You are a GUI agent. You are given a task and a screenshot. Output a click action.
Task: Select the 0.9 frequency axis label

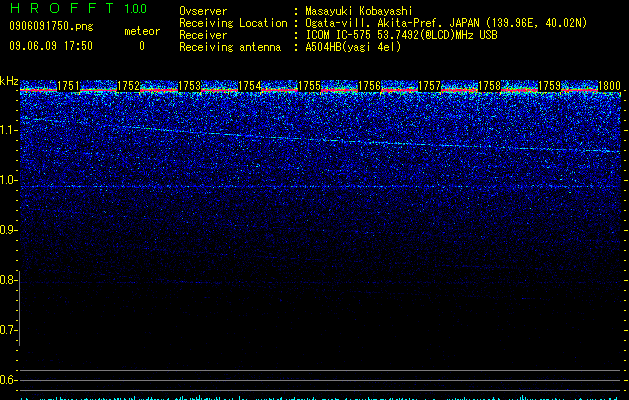click(x=7, y=230)
